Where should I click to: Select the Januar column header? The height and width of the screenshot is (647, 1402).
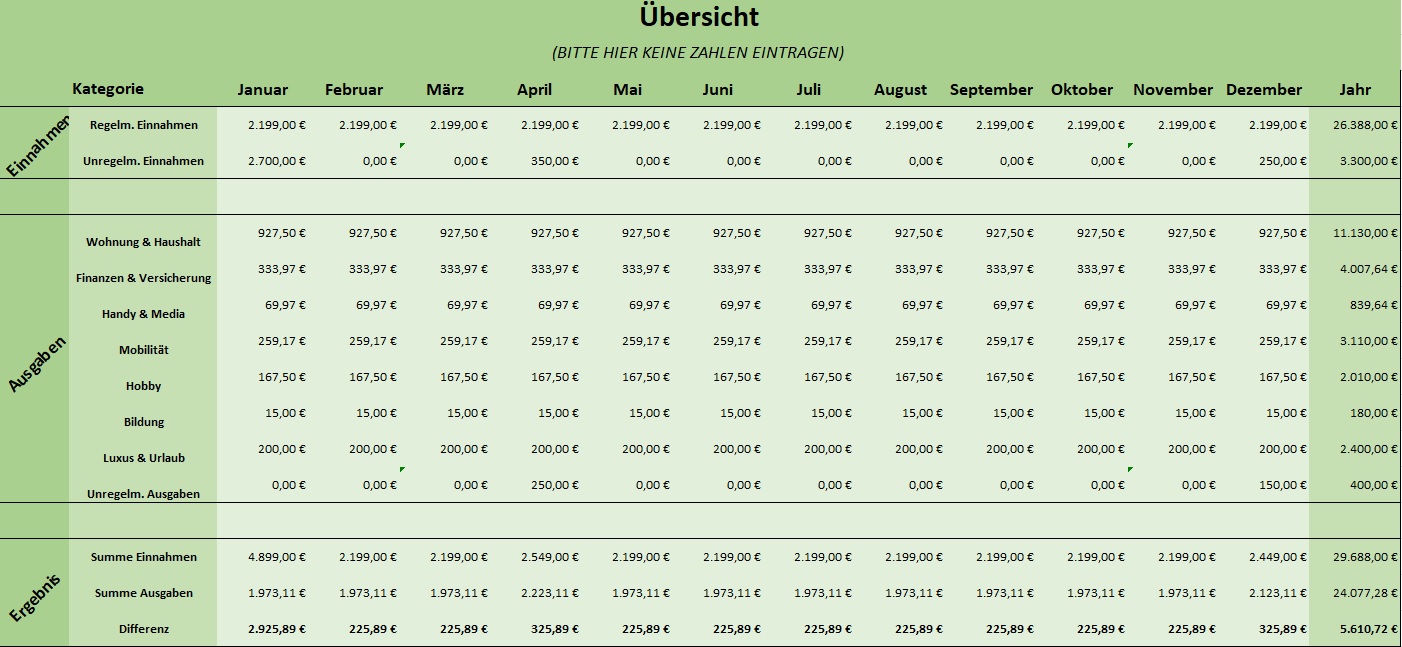[x=262, y=90]
